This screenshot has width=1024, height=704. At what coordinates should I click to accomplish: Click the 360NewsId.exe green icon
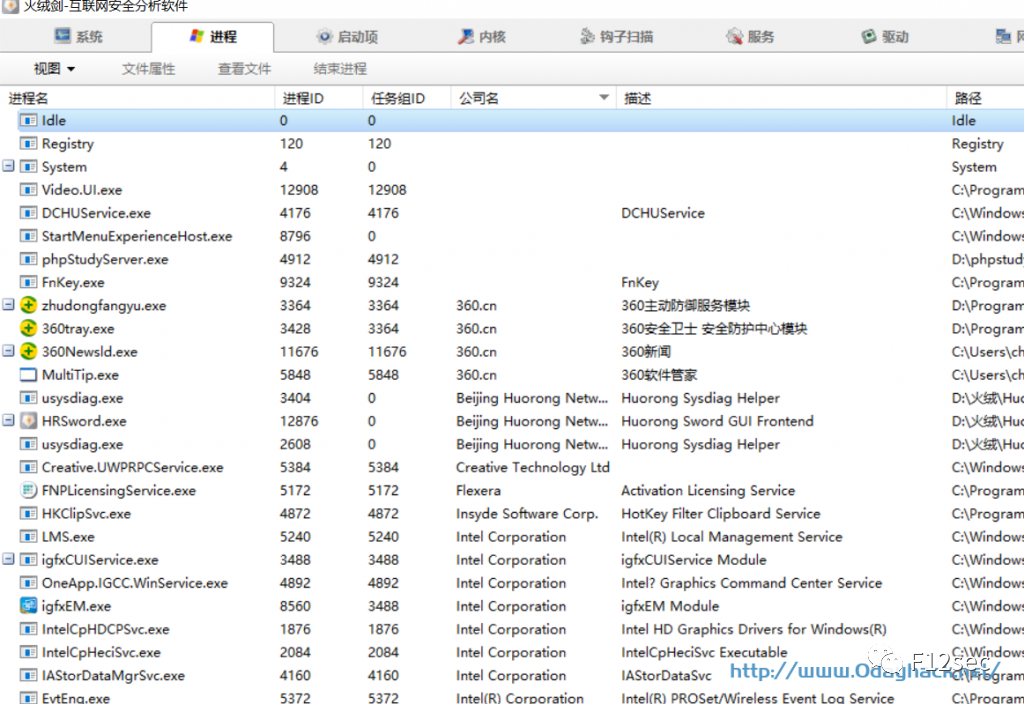28,351
